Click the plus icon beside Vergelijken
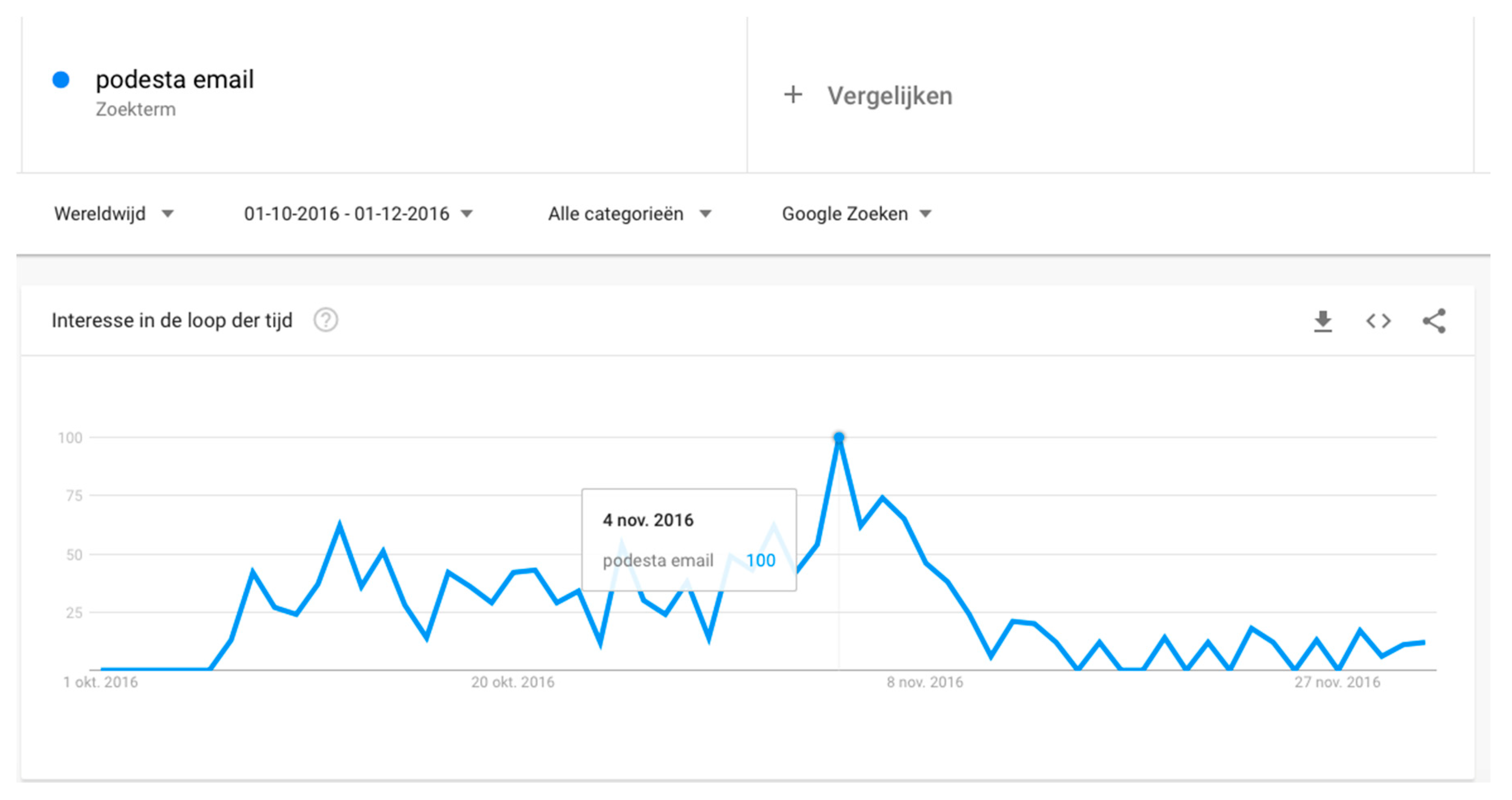The height and width of the screenshot is (800, 1512). [x=793, y=95]
